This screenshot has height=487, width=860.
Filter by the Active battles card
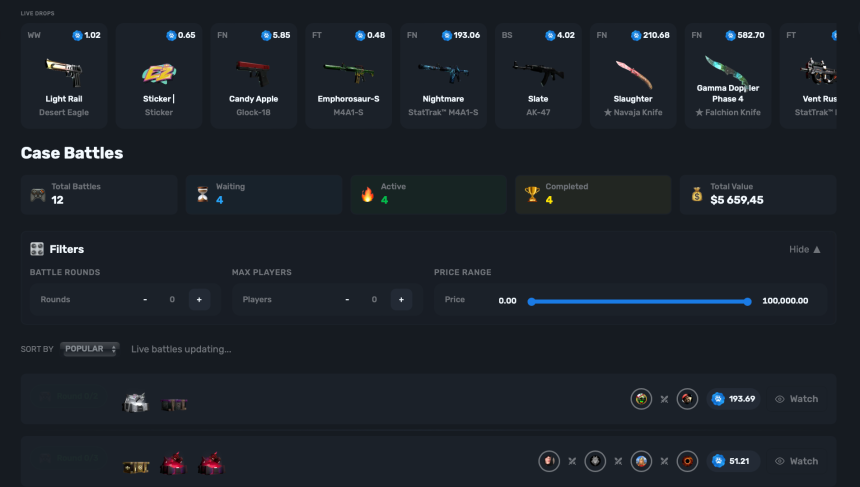pyautogui.click(x=428, y=194)
